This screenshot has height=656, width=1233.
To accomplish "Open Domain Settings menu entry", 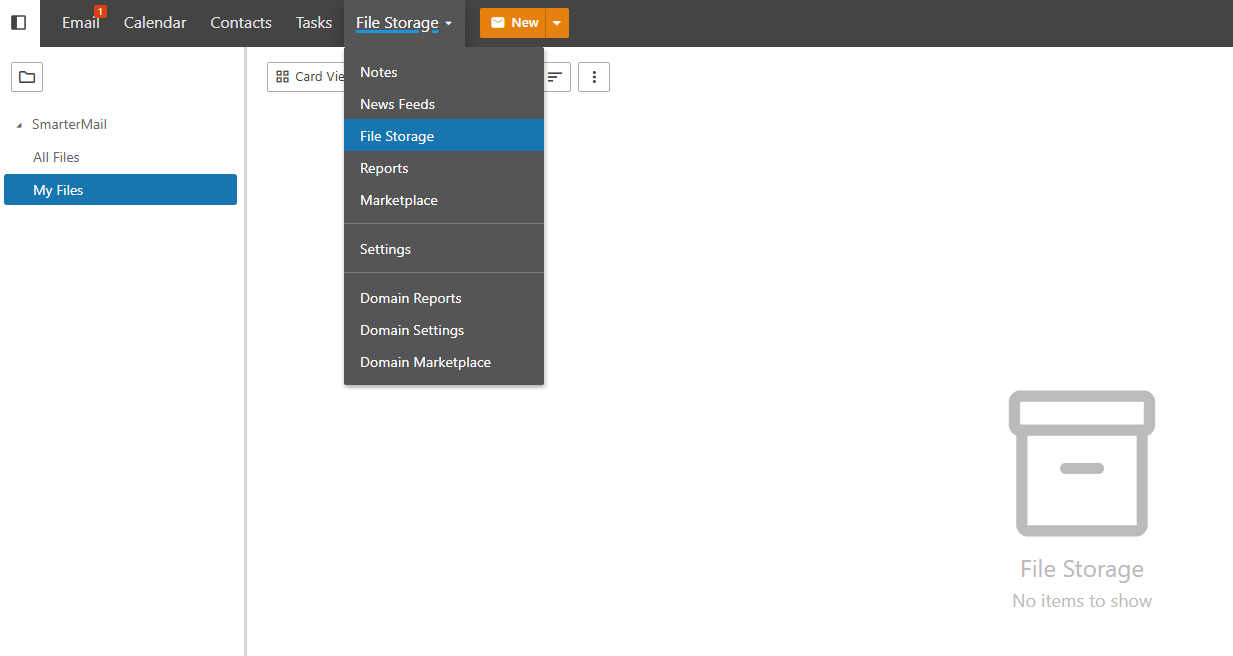I will tap(412, 330).
